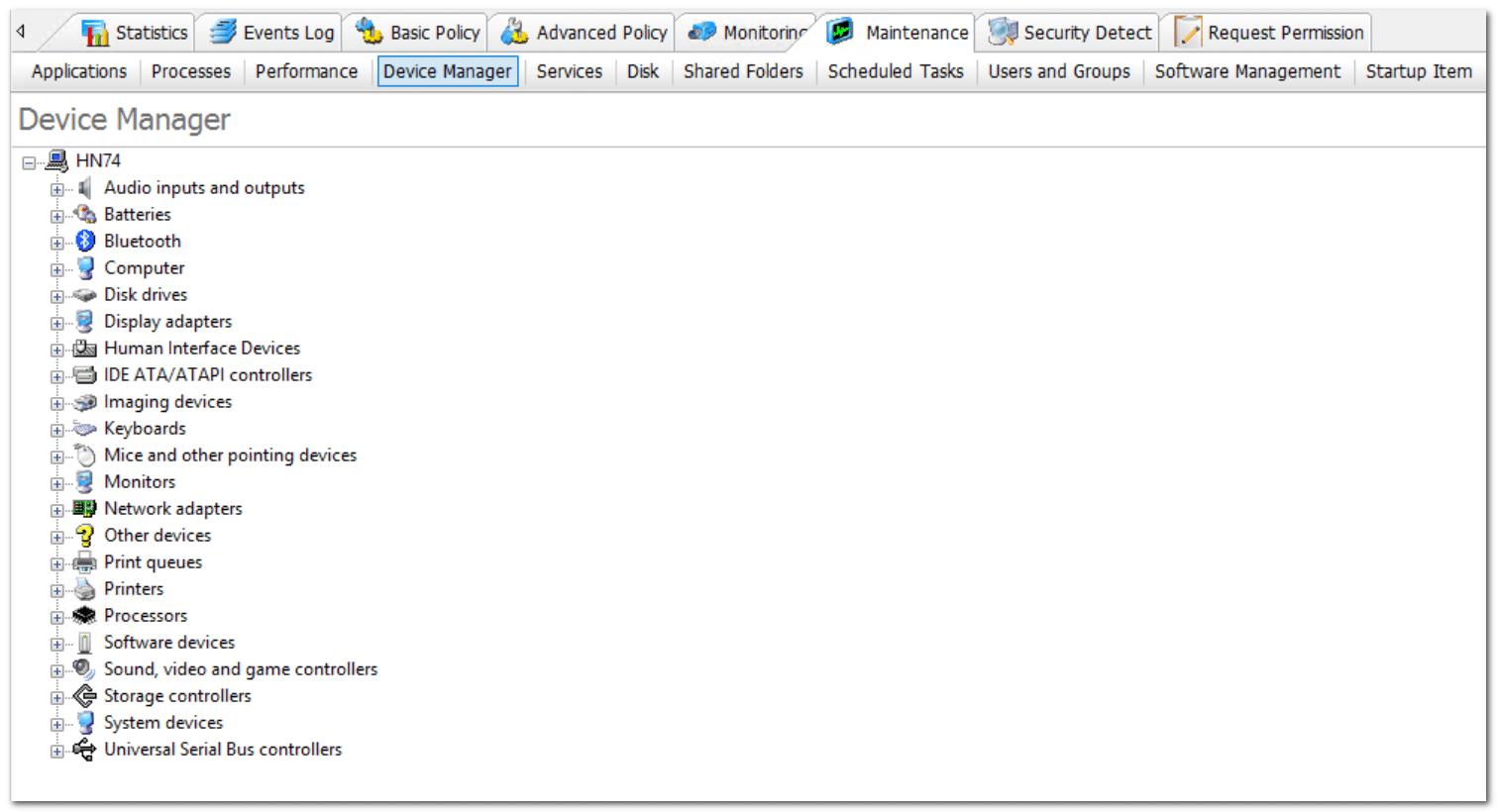Screen dimensions: 1497x812
Task: Expand the Disk drives node
Action: click(x=57, y=296)
